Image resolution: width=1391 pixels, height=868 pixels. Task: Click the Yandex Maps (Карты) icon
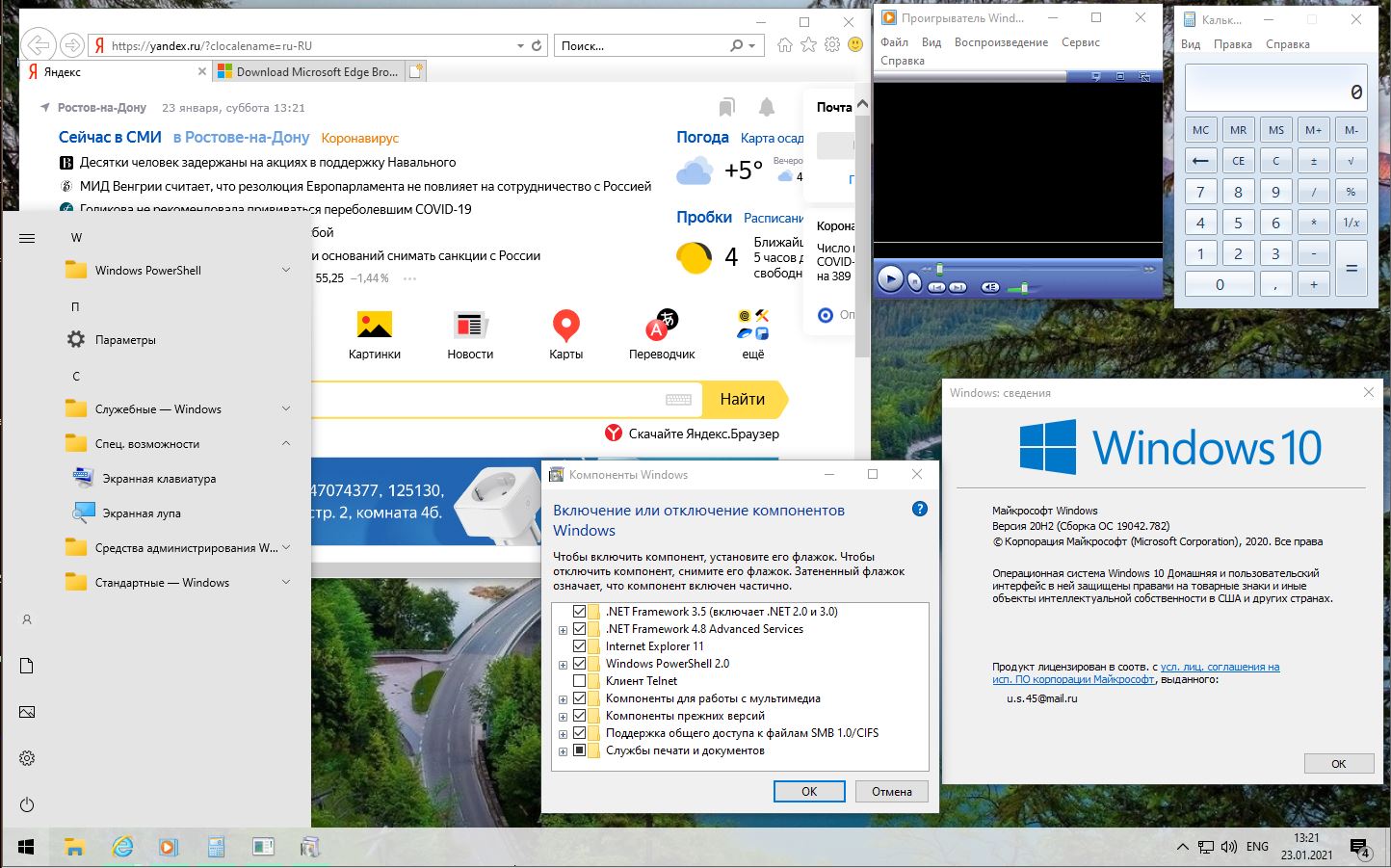(x=565, y=326)
